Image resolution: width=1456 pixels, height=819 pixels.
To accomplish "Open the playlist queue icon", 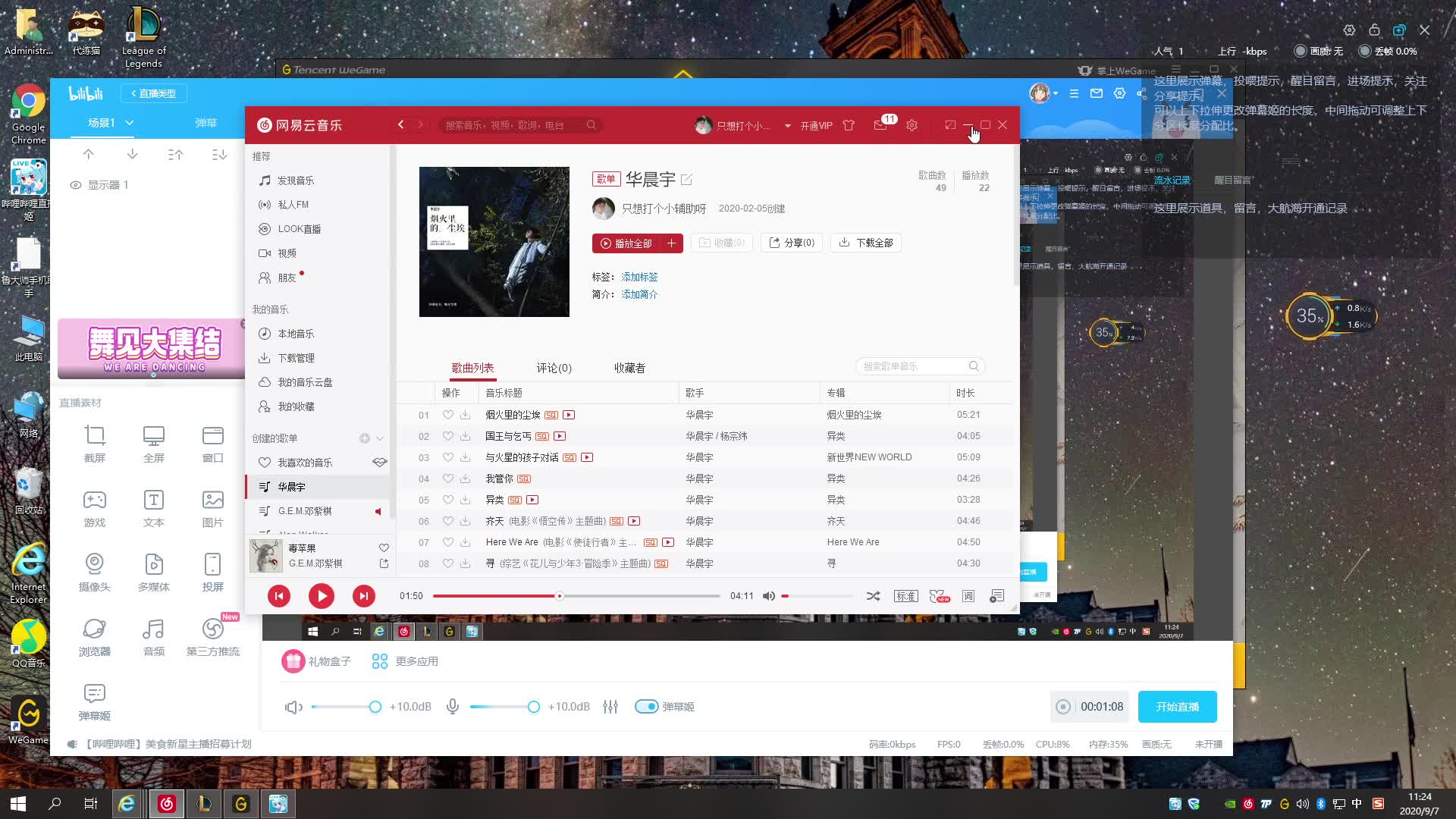I will click(x=996, y=596).
